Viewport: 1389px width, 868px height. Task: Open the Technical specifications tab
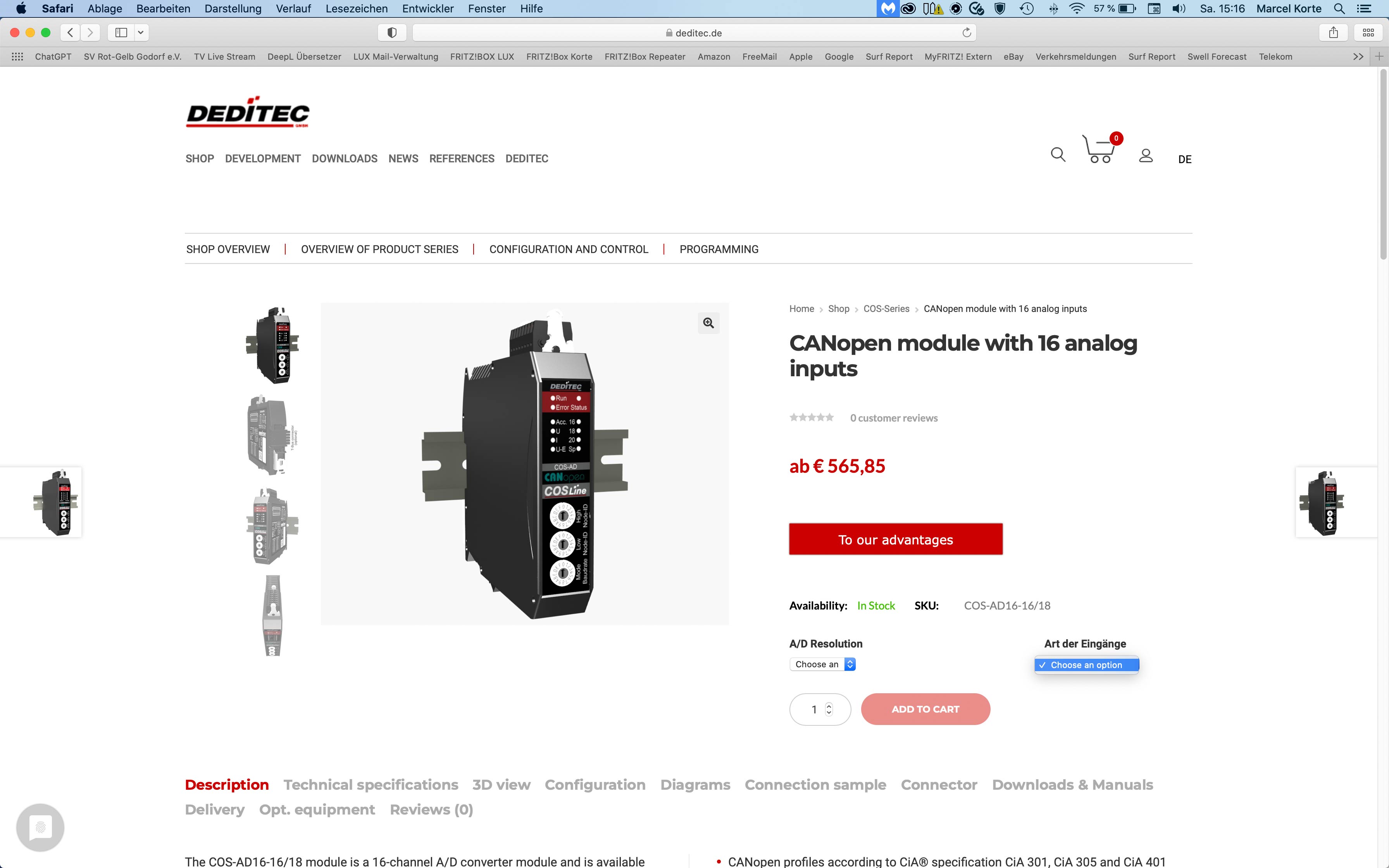[371, 785]
